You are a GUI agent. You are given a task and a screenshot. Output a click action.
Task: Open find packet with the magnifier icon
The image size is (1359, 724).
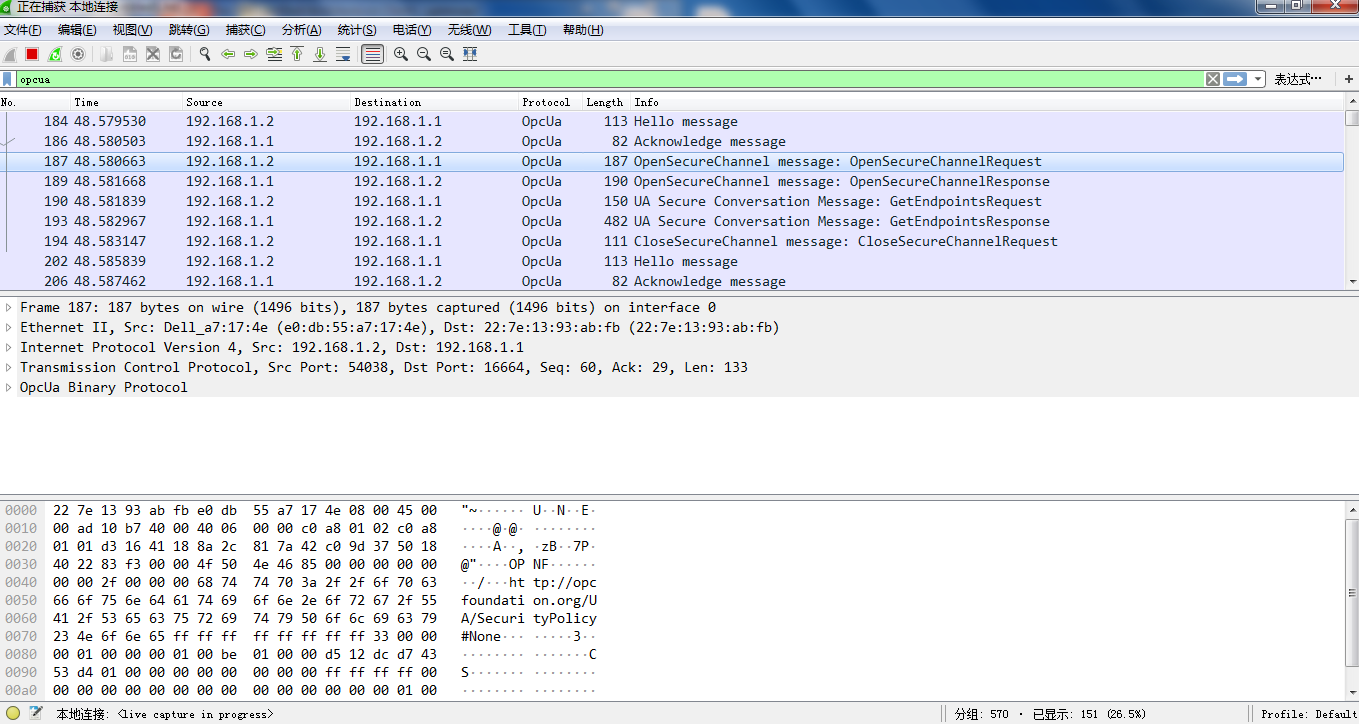coord(204,54)
